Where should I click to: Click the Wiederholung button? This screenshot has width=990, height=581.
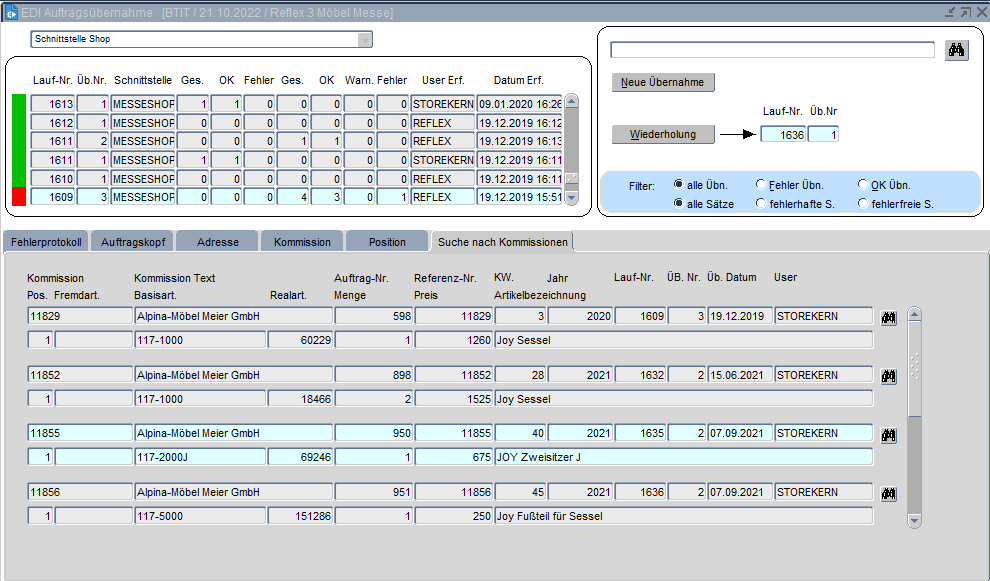coord(663,134)
